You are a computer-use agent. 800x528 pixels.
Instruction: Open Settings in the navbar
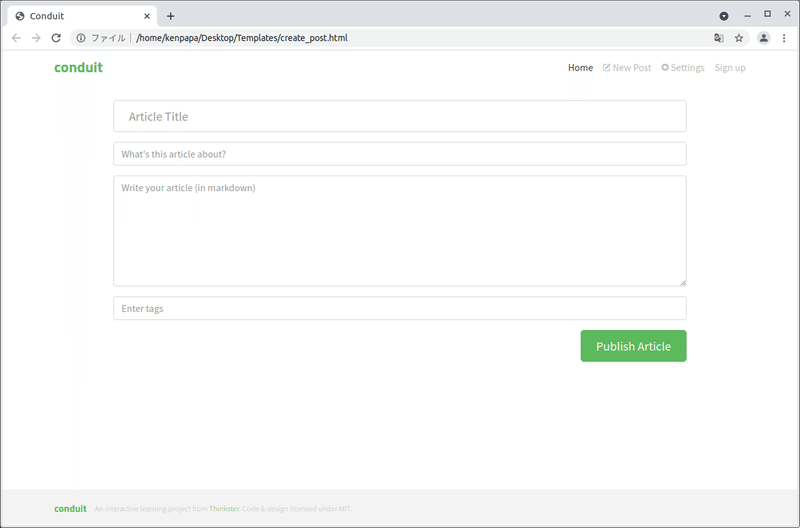click(683, 67)
